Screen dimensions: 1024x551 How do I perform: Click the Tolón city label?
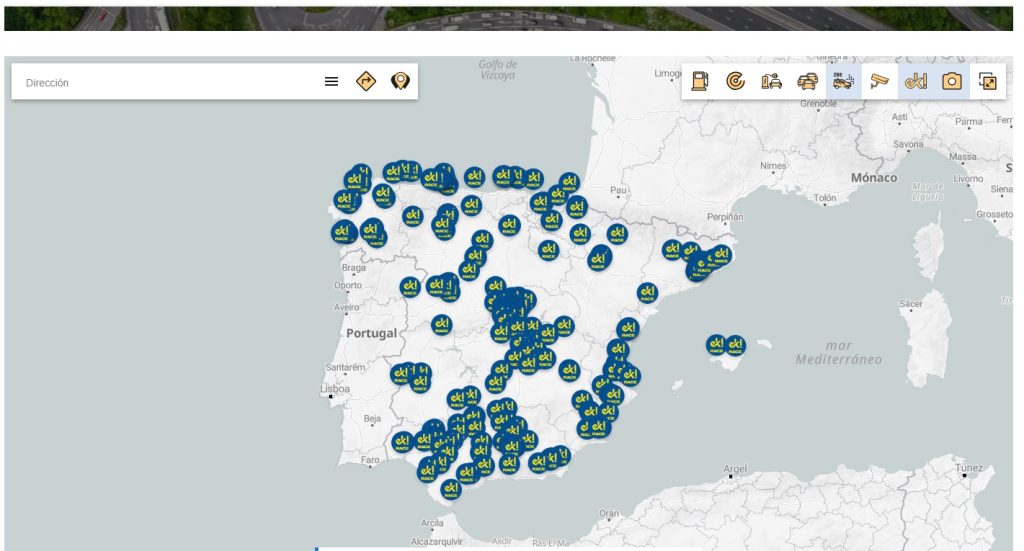coord(825,197)
